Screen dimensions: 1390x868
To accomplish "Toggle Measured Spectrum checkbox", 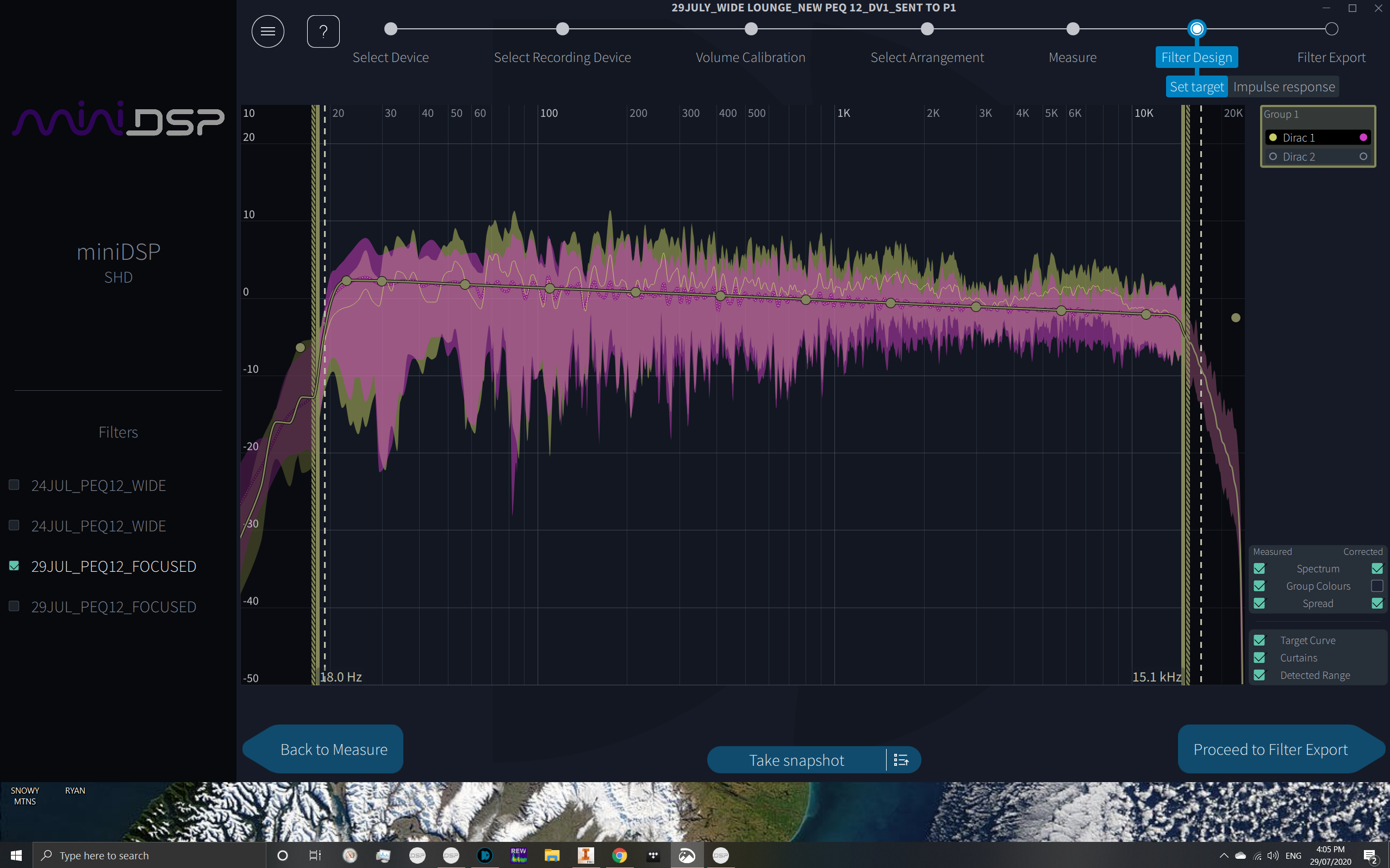I will (x=1259, y=569).
